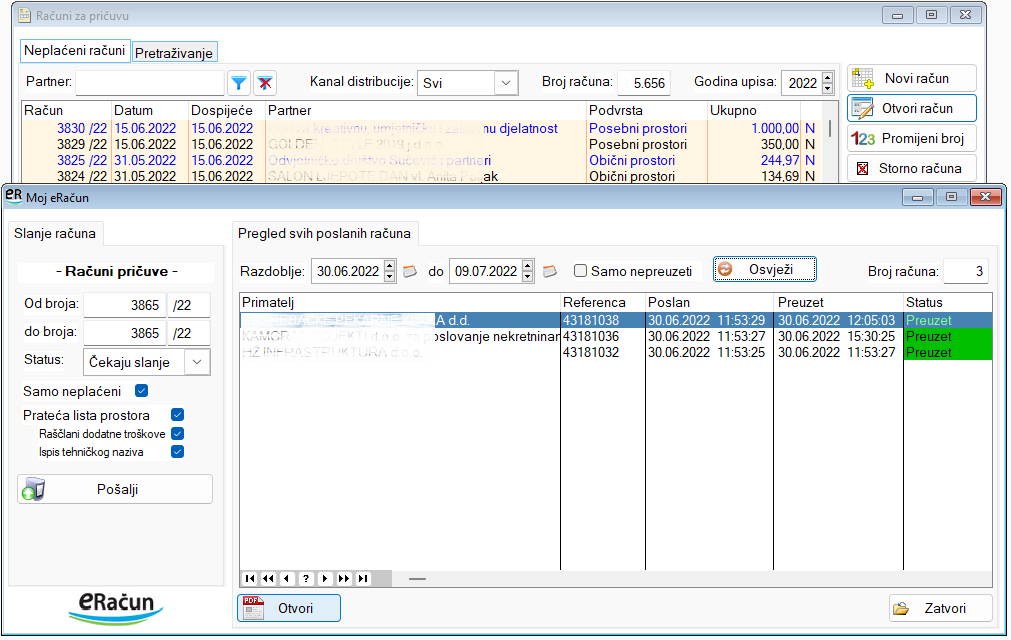Click the filter funnel icon next to Partner
The width and height of the screenshot is (1011, 640).
pos(239,83)
